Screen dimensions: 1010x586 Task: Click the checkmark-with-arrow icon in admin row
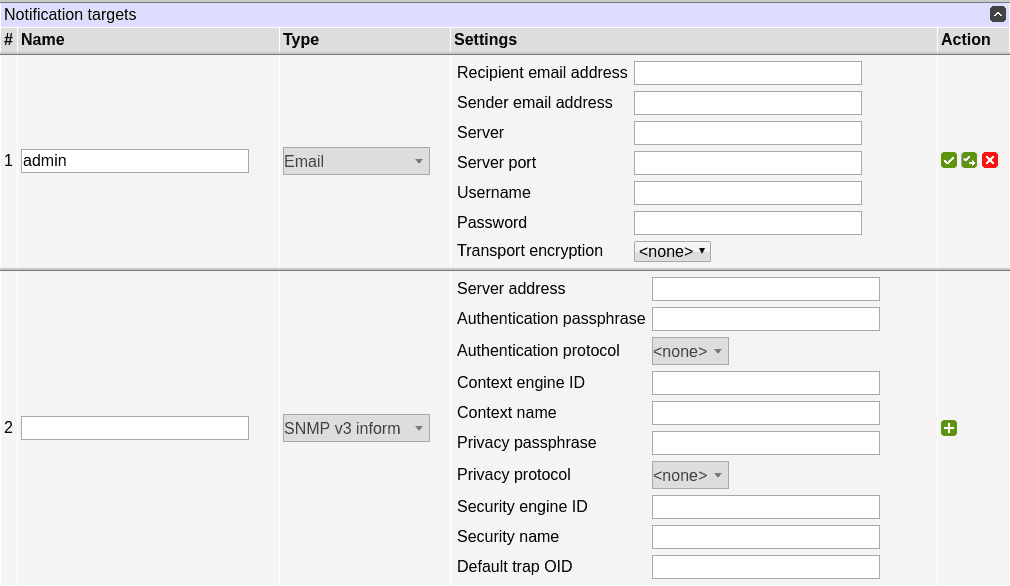(969, 160)
